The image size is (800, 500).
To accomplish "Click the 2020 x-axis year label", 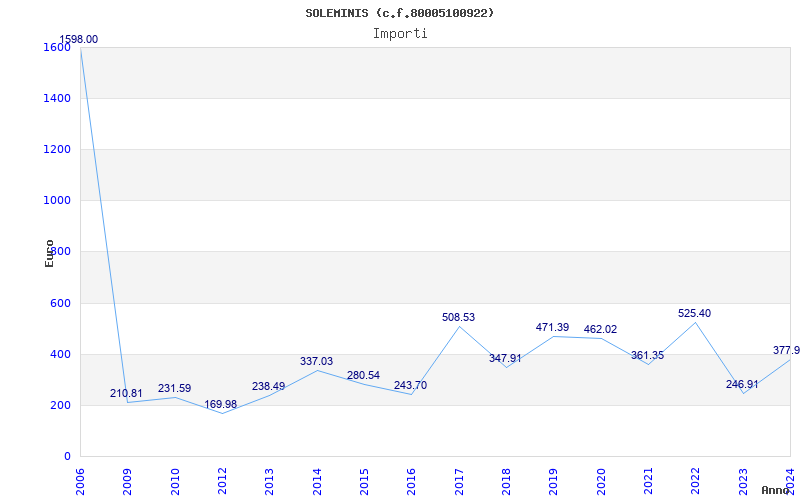I will coord(601,482).
